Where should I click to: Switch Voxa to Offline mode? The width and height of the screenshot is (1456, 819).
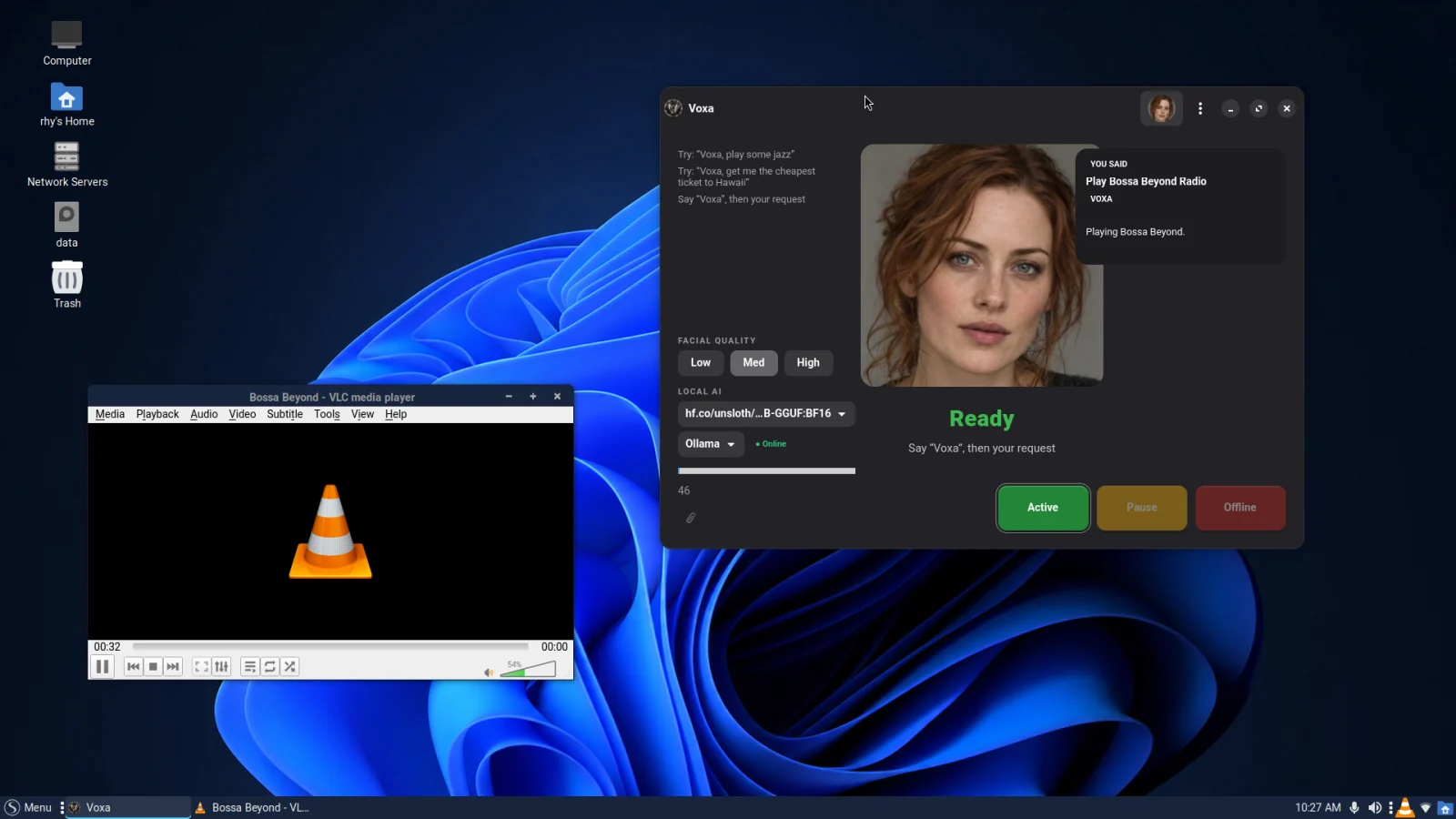1240,508
